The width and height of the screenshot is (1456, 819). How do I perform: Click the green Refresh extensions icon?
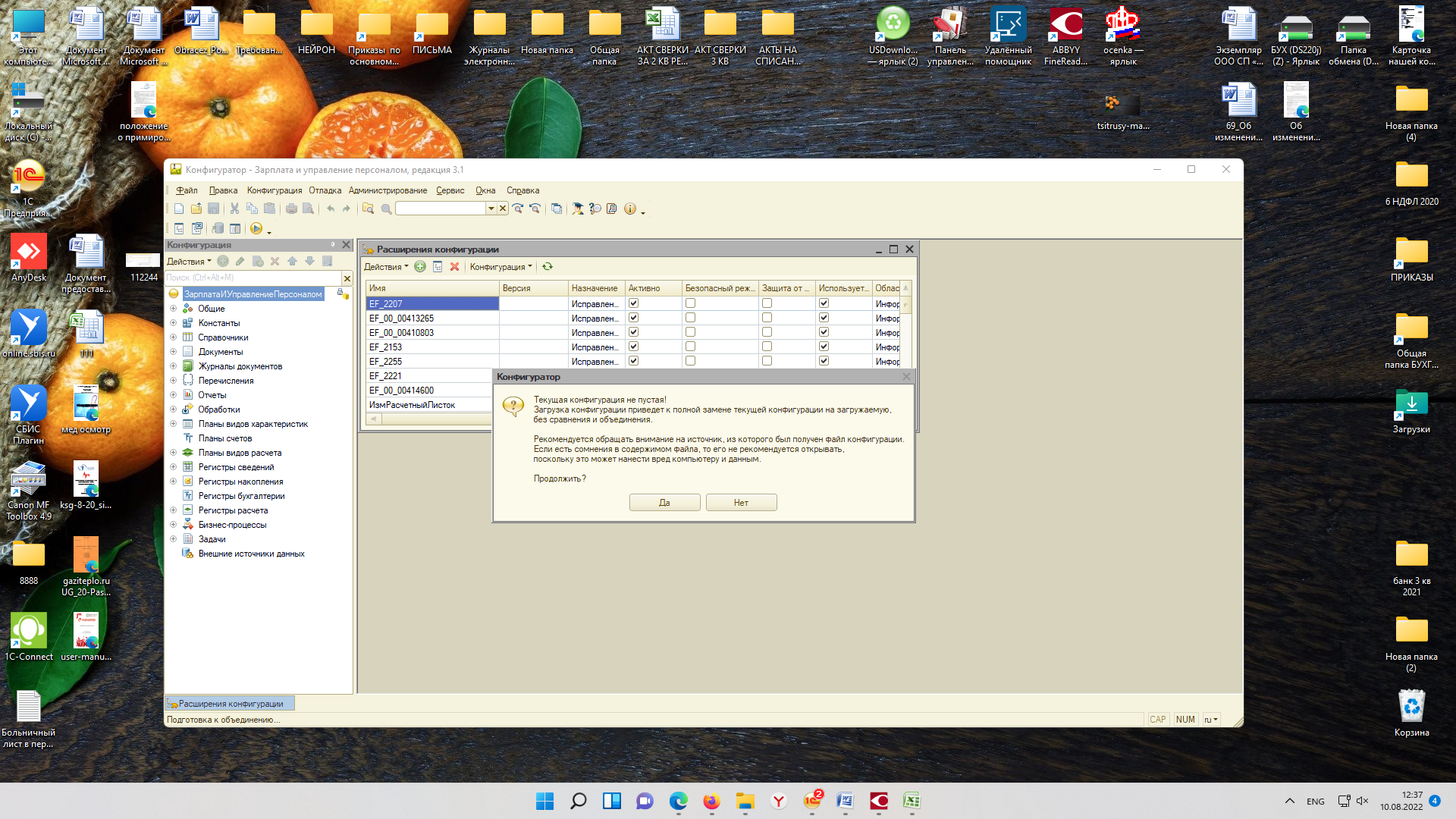tap(548, 267)
